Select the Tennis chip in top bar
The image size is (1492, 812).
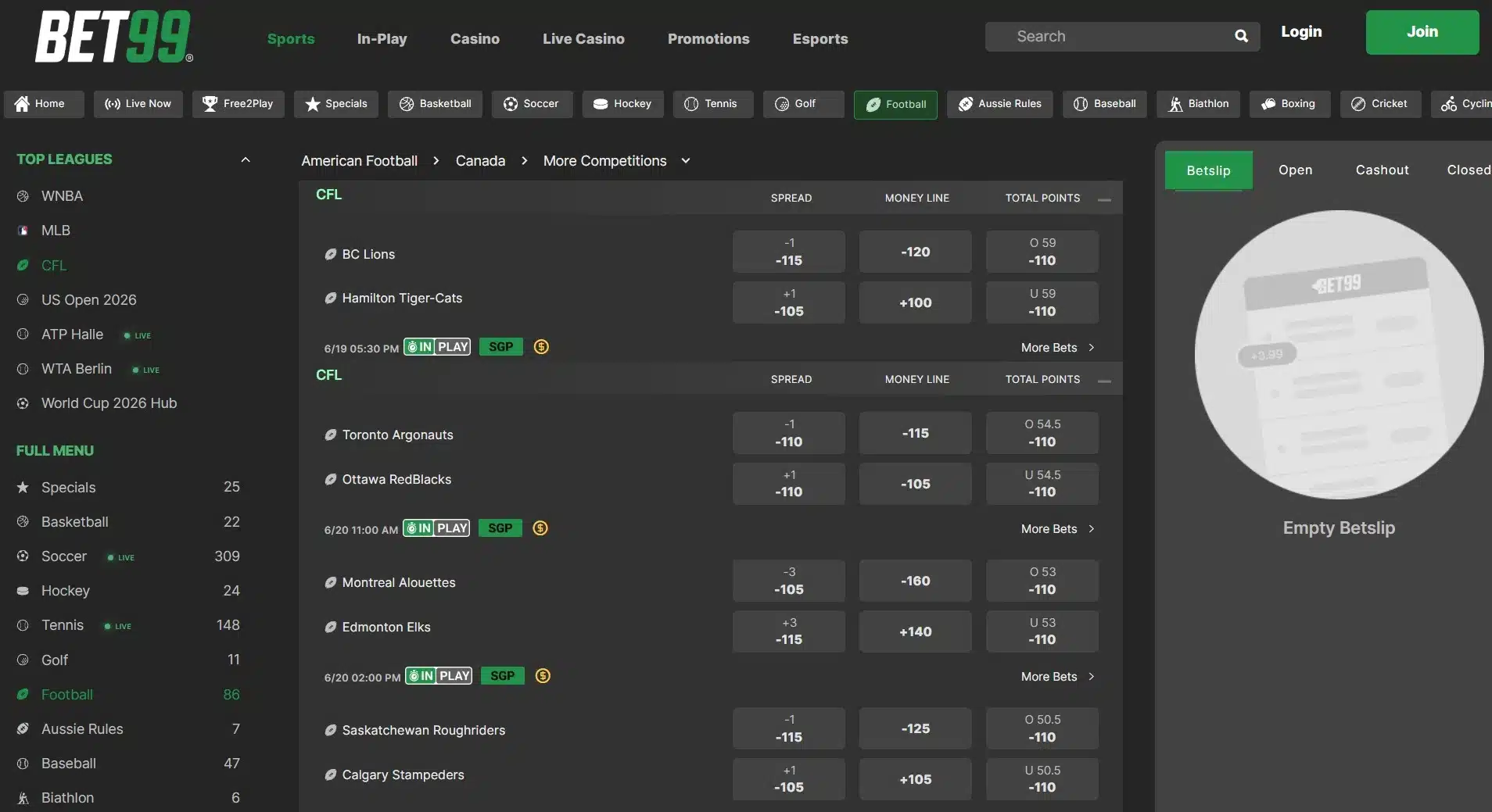[713, 104]
